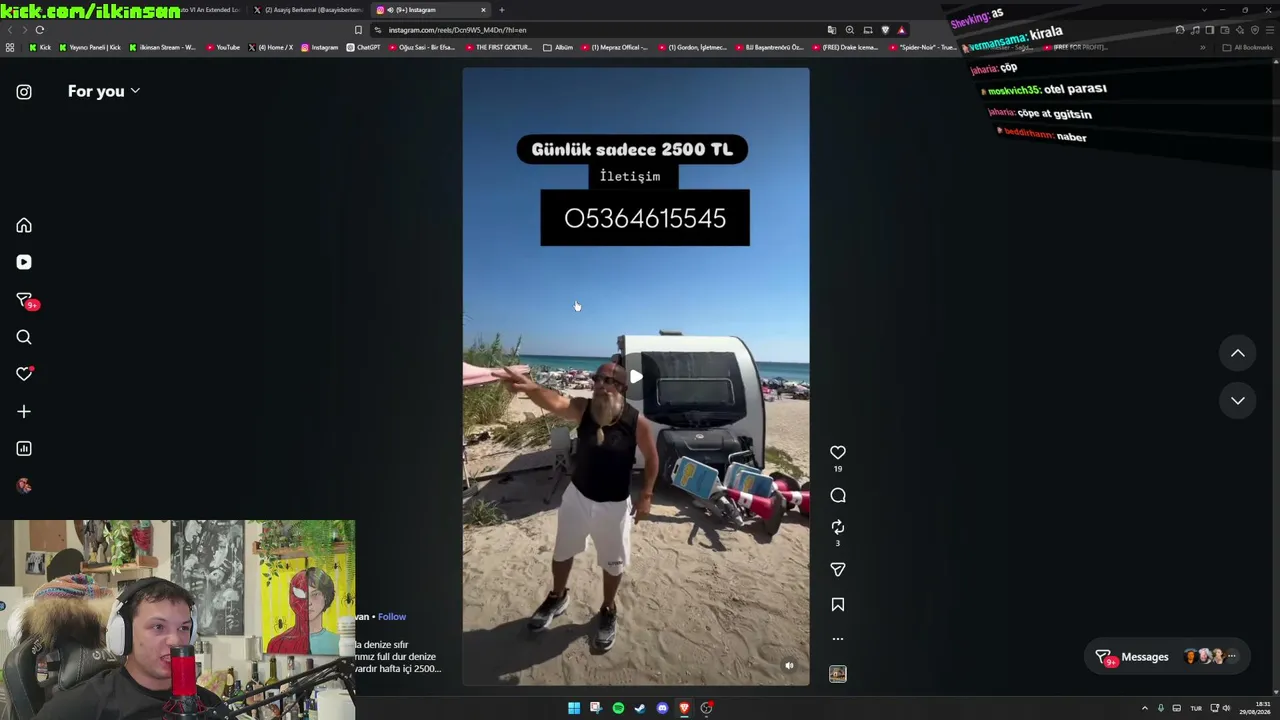Image resolution: width=1280 pixels, height=720 pixels.
Task: Open the YouTube bookmark
Action: tap(223, 47)
